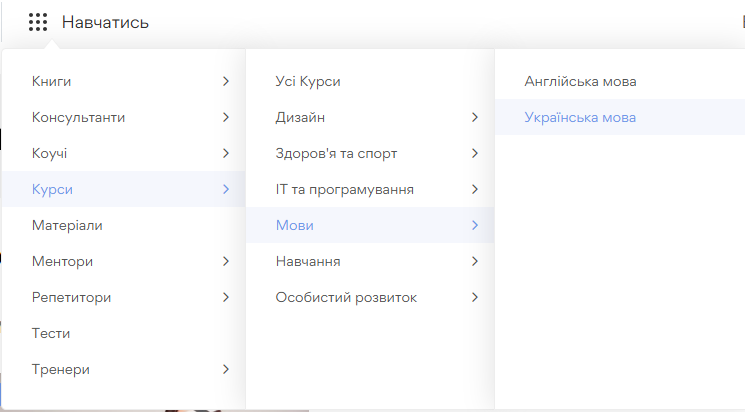Select the Мови category

point(294,225)
